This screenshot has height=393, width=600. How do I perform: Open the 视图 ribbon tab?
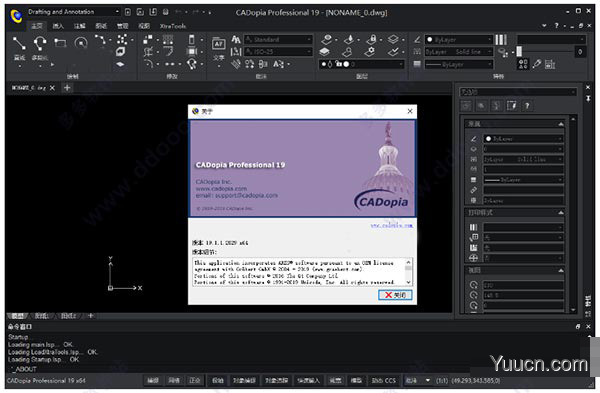pyautogui.click(x=144, y=26)
